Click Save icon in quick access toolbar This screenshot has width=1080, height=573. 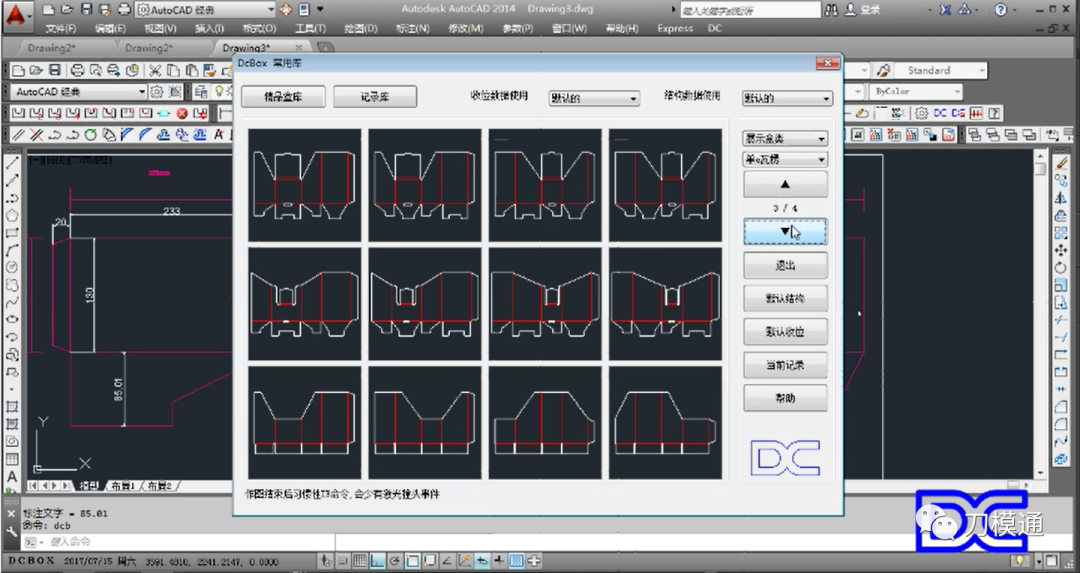click(86, 10)
